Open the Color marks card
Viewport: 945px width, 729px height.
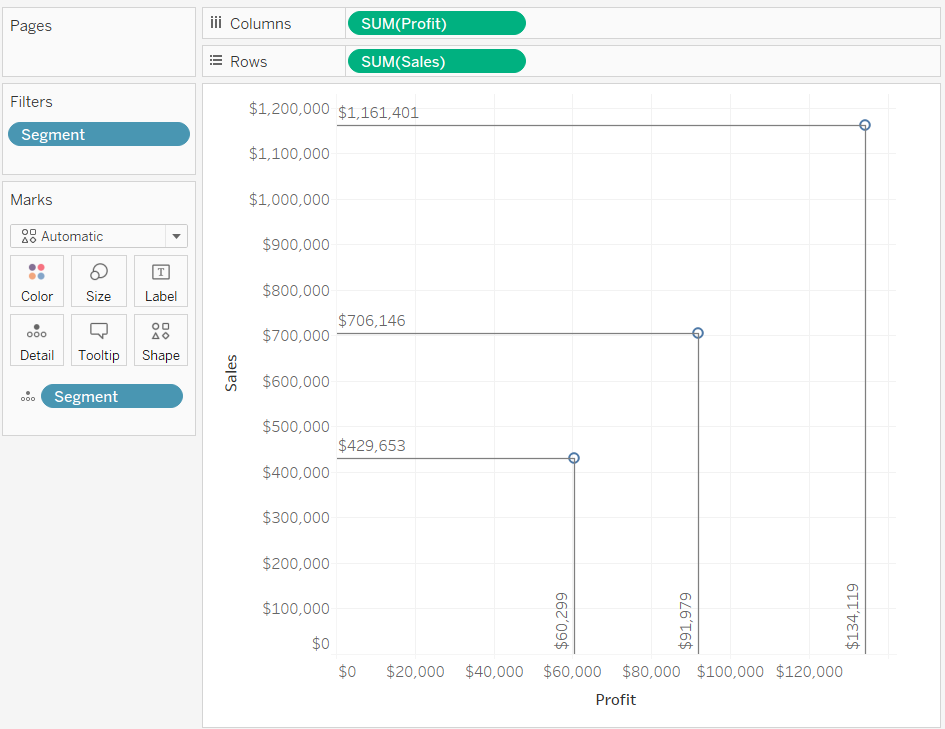tap(37, 281)
